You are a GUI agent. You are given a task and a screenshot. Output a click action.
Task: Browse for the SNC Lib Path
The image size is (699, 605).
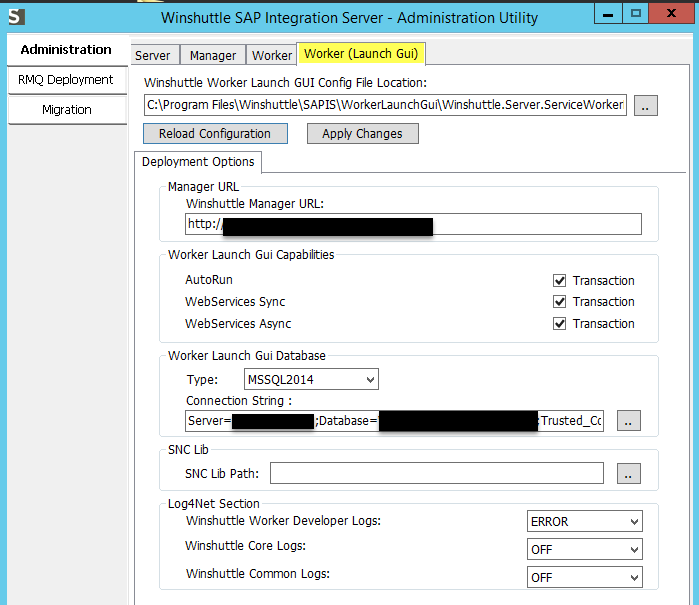click(629, 473)
